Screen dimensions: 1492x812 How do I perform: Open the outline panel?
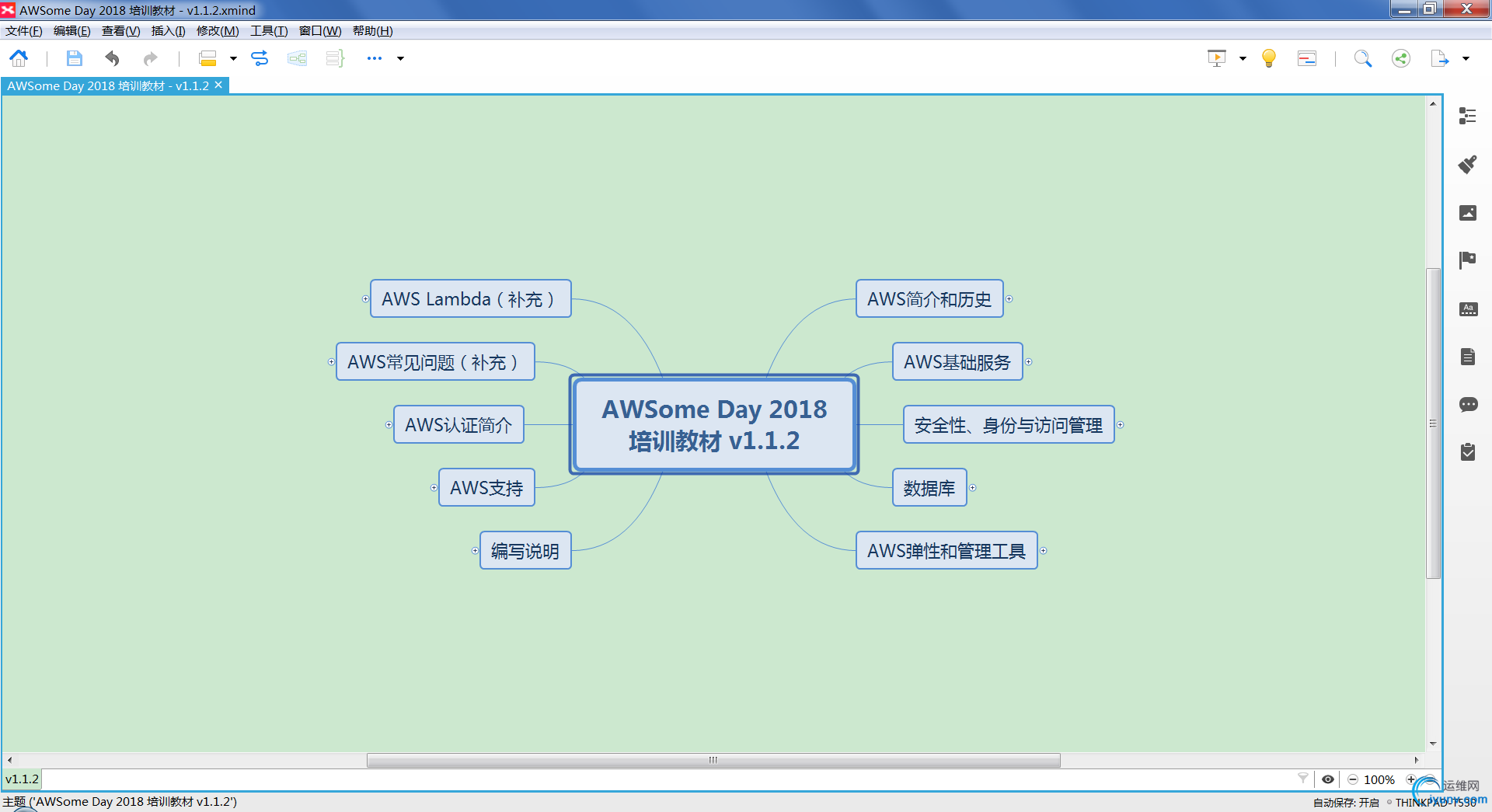1468,117
